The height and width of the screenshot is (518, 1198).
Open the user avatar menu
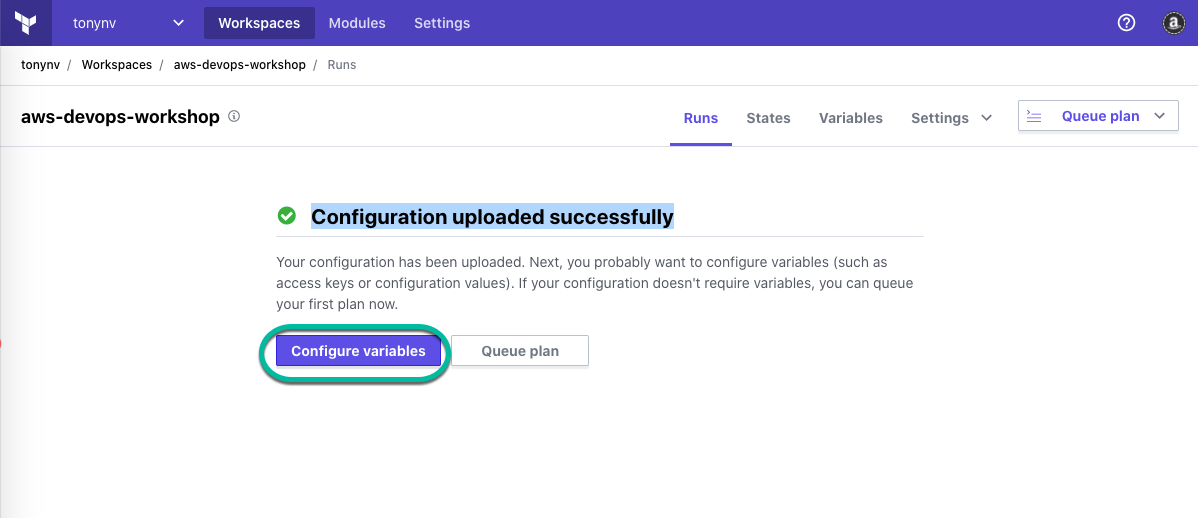[1174, 23]
